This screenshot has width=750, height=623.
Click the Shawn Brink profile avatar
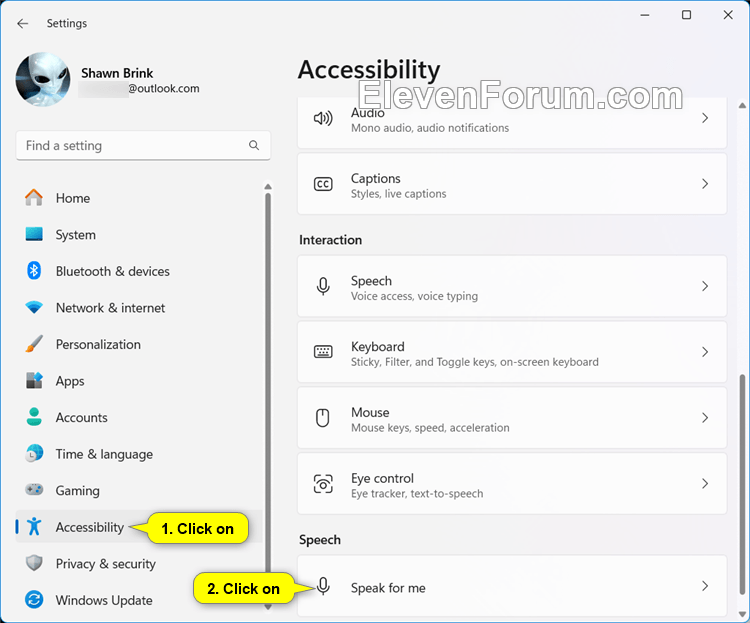point(43,79)
